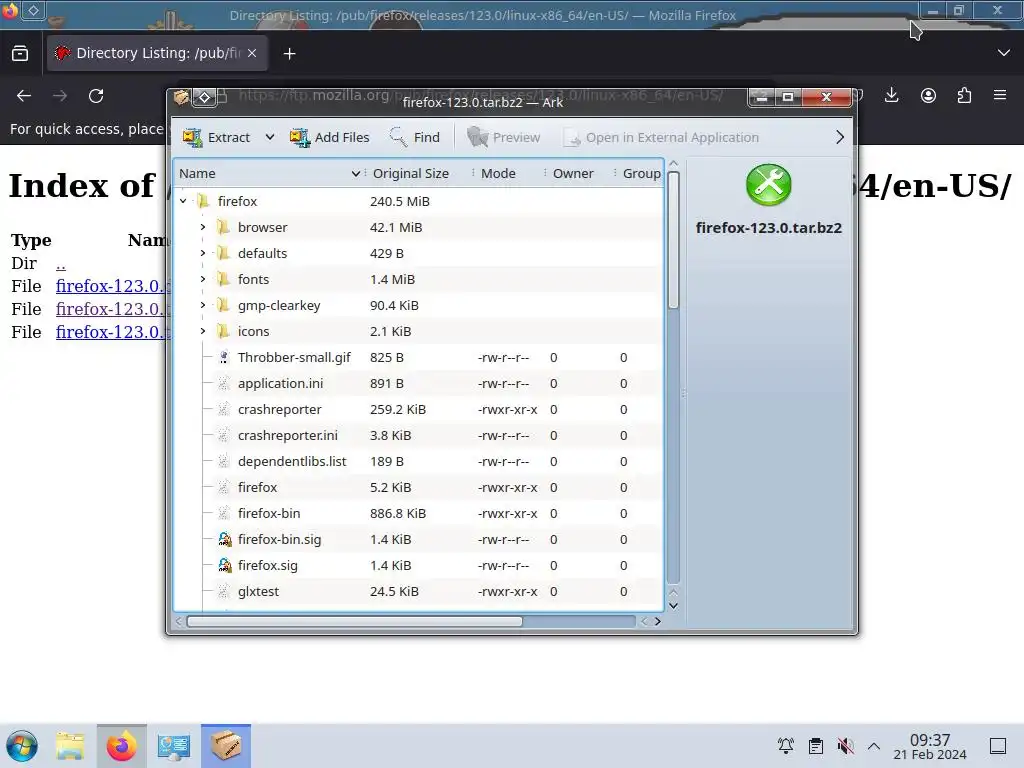This screenshot has height=768, width=1024.
Task: Select application.ini file row
Action: pyautogui.click(x=419, y=383)
